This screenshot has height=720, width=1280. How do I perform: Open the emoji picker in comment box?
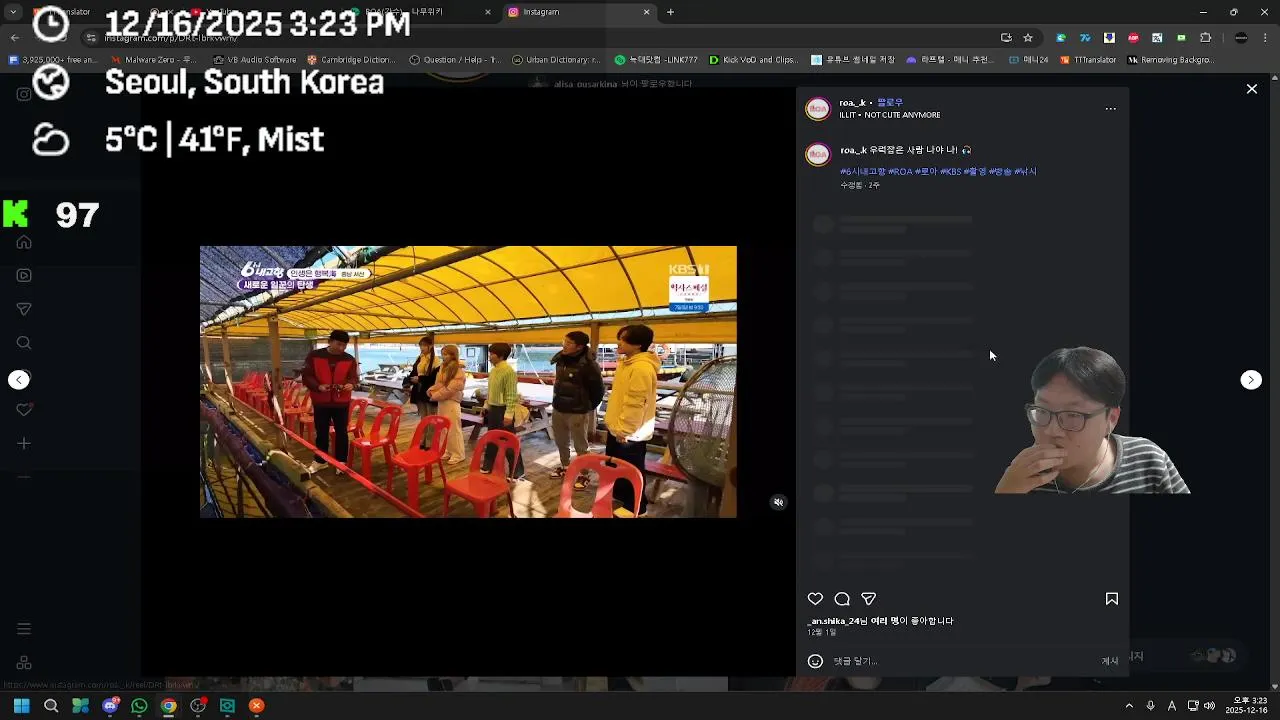[815, 661]
